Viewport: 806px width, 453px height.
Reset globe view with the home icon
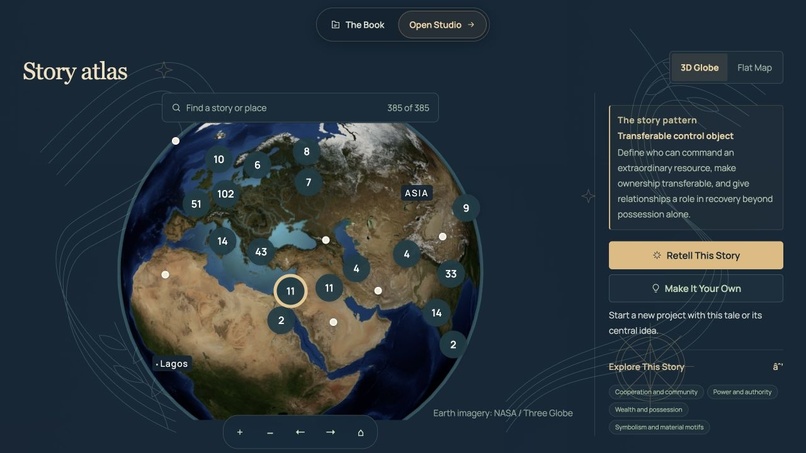pos(361,432)
